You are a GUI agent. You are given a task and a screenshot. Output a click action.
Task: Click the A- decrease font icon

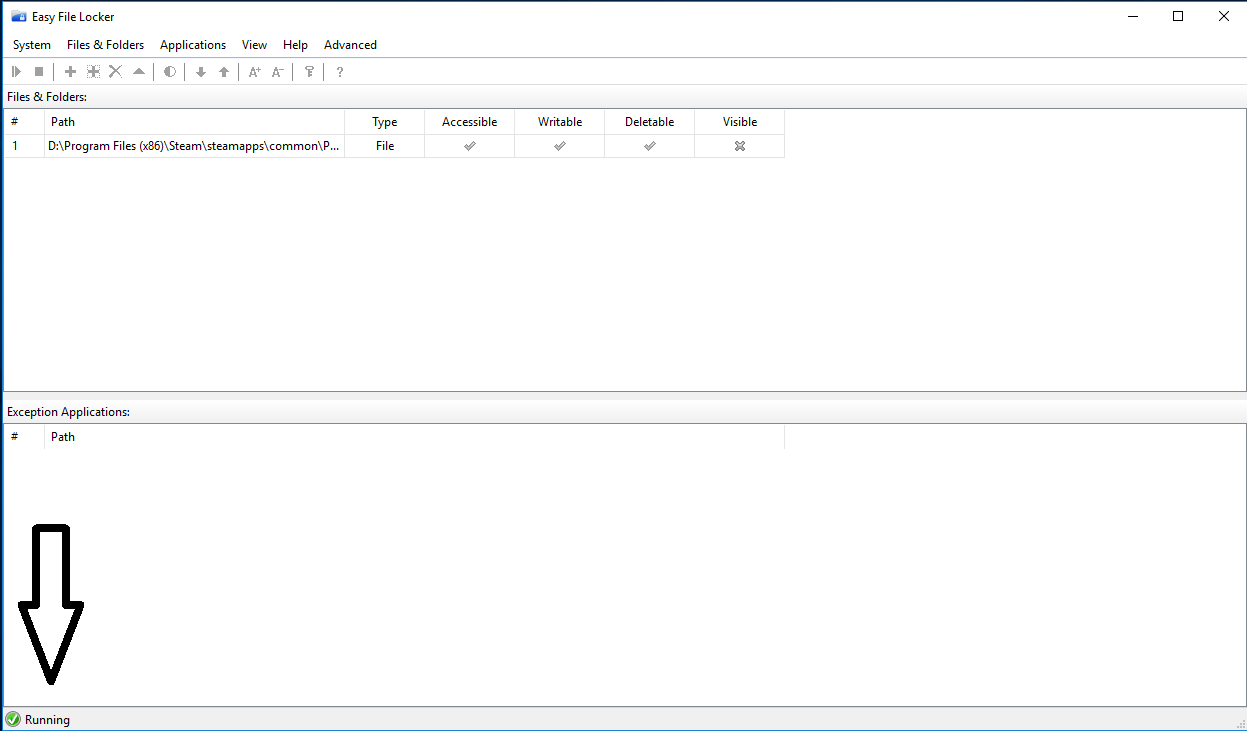pyautogui.click(x=278, y=72)
